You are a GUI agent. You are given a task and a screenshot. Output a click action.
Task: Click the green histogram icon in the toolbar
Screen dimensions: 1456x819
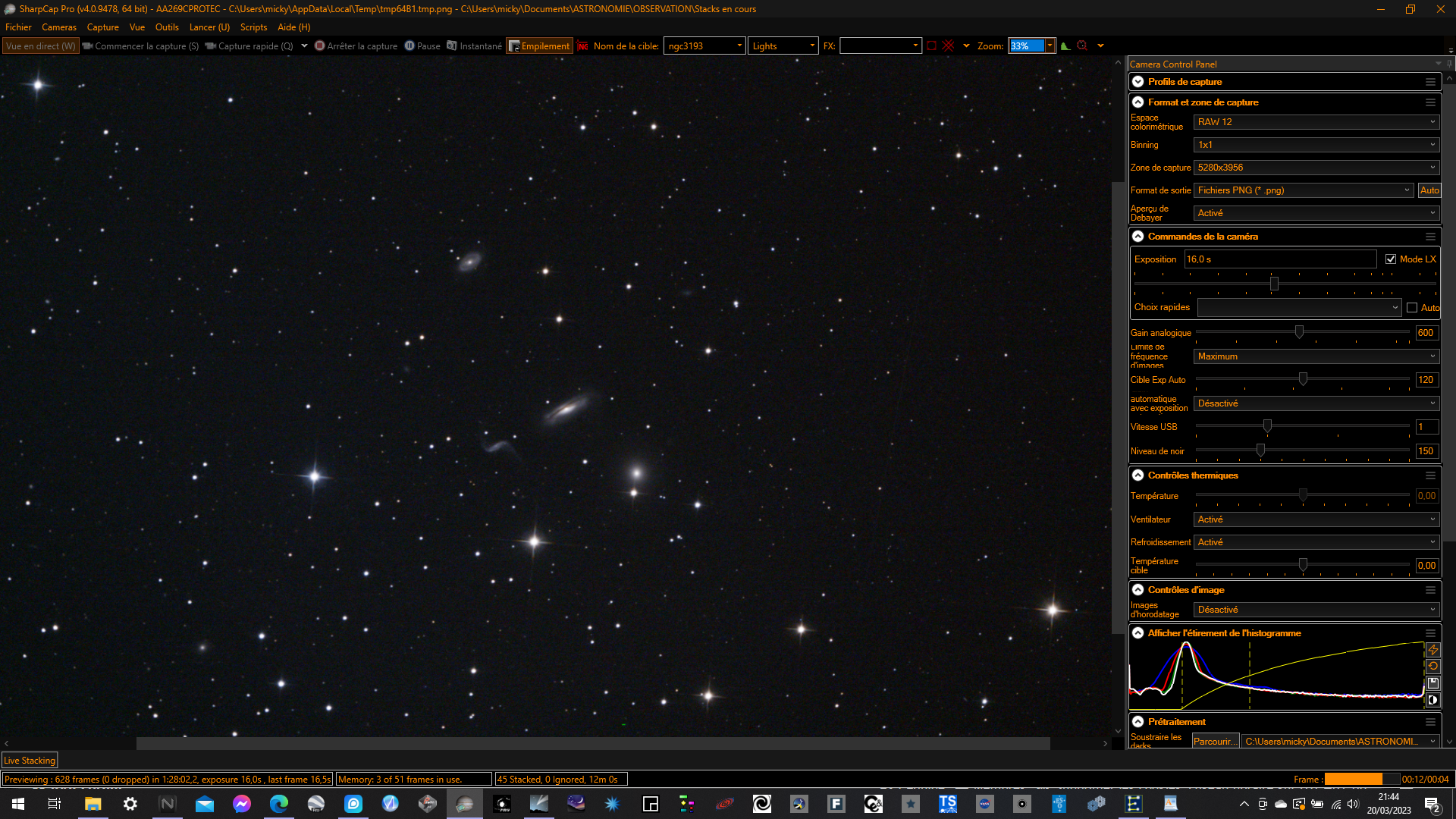click(1065, 46)
